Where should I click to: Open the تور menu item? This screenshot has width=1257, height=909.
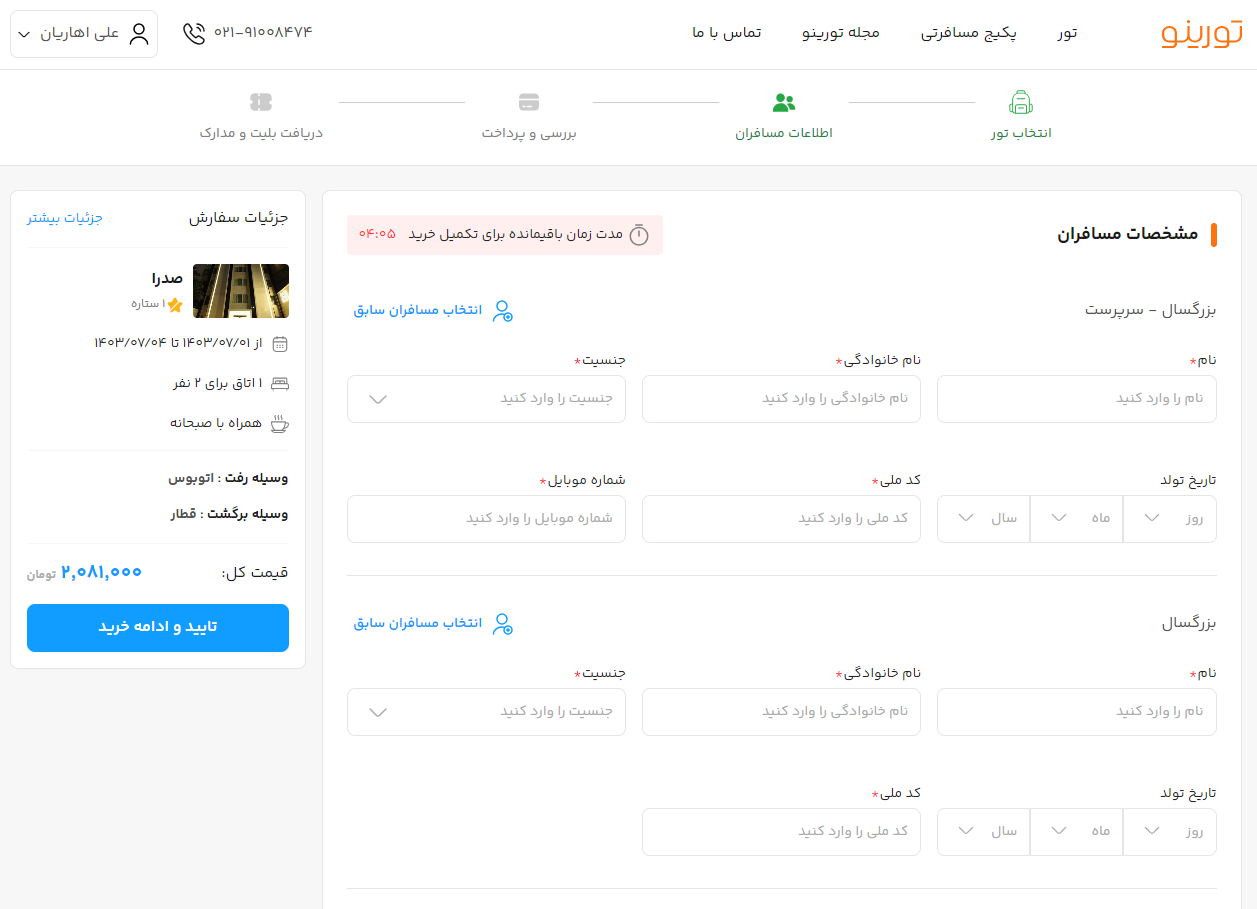coord(1067,33)
